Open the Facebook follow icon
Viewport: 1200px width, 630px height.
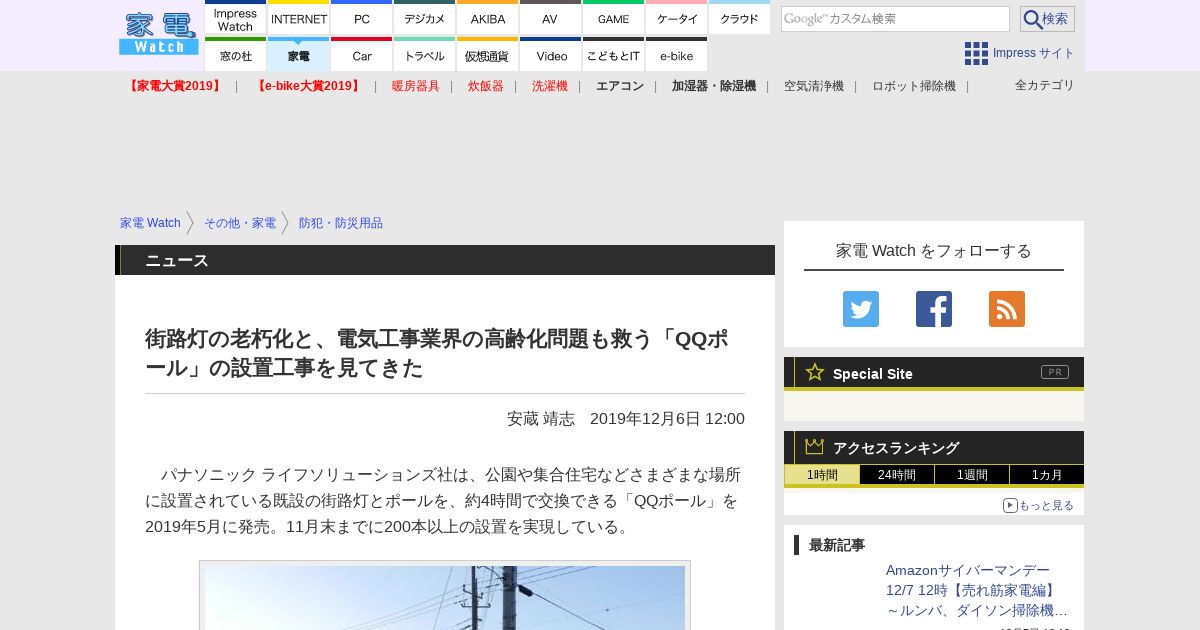[934, 309]
